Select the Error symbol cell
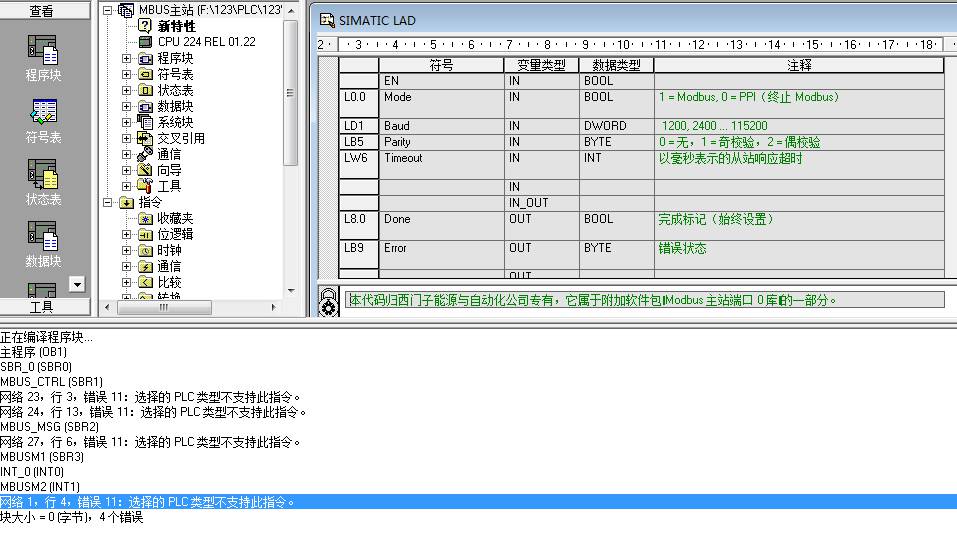 click(x=441, y=255)
